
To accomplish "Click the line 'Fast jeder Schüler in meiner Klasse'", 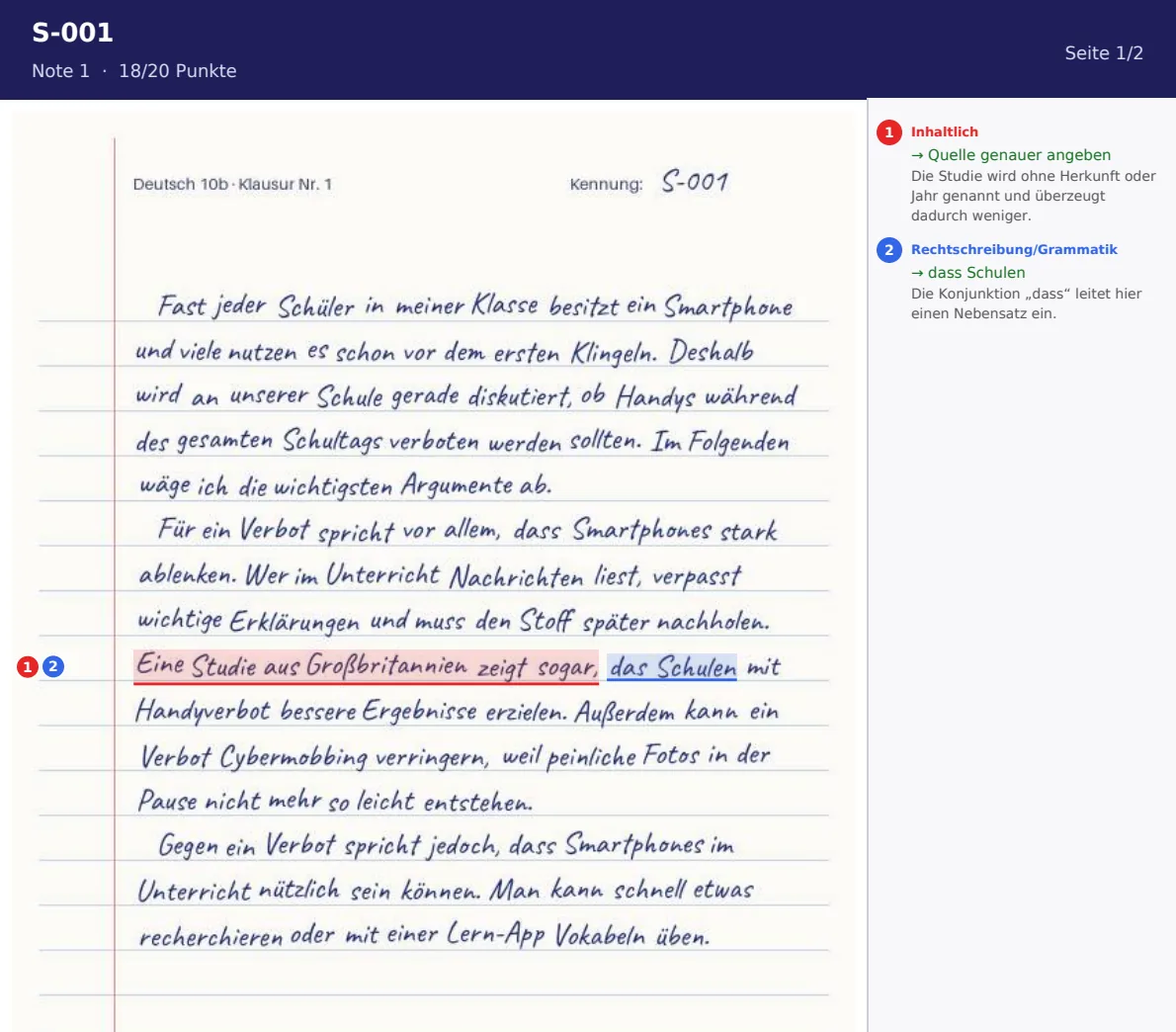I will tap(474, 306).
